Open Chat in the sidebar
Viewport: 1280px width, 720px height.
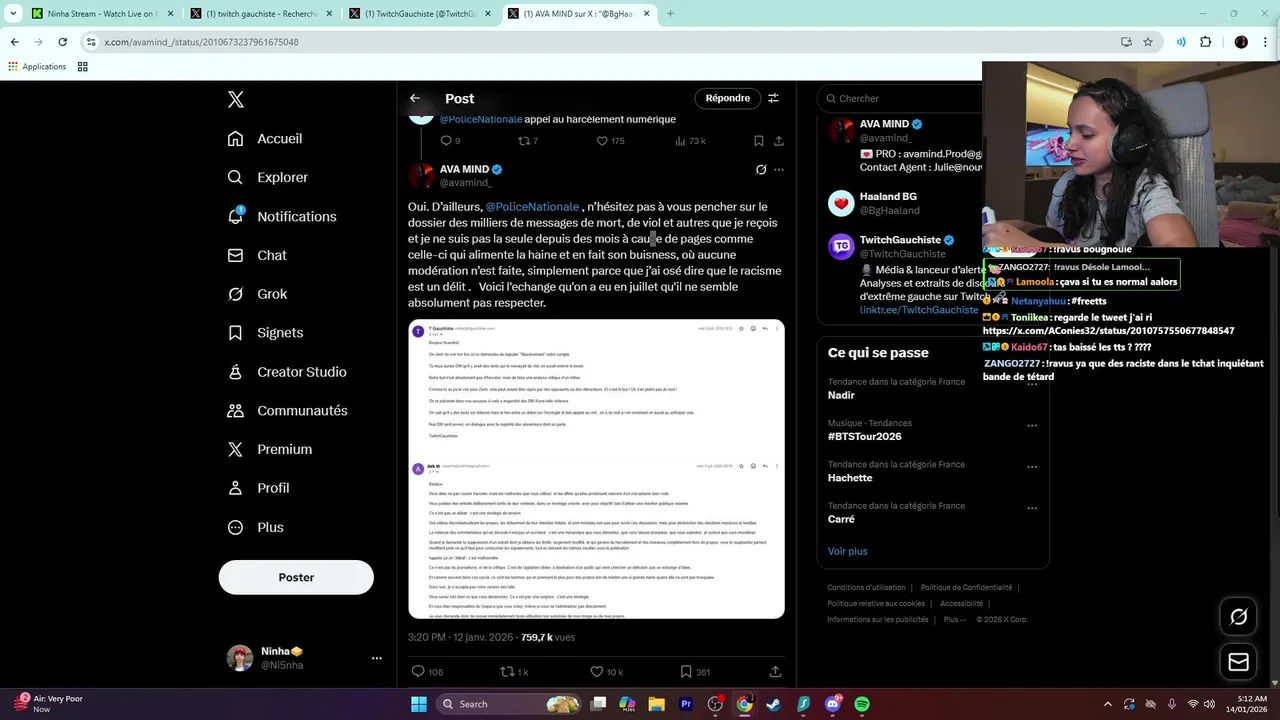[x=257, y=255]
